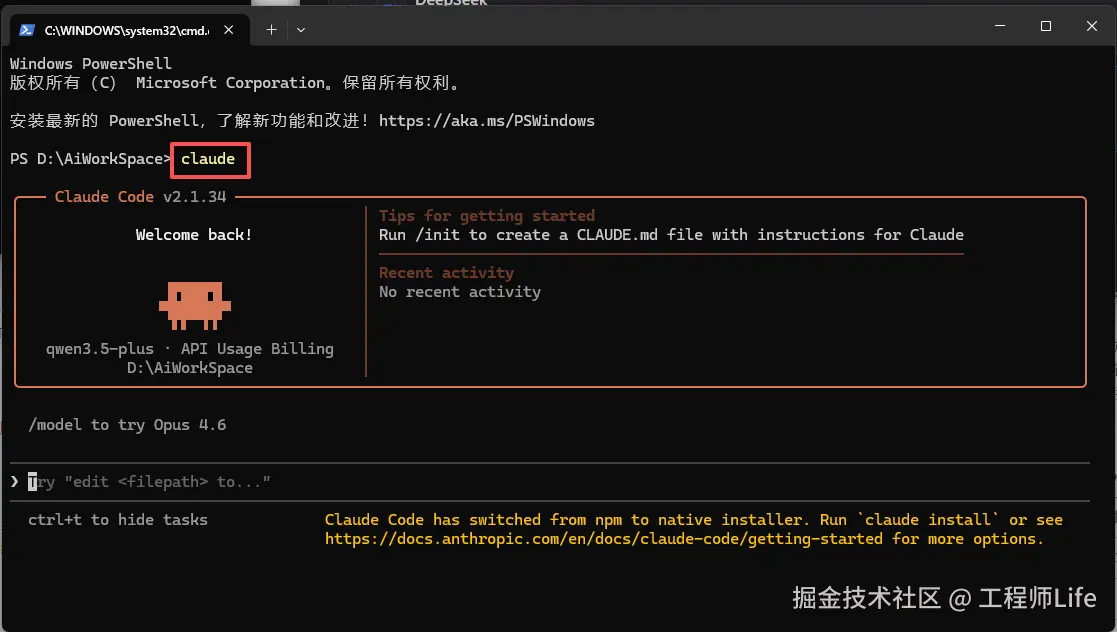Click the Microsoft Corporation copyright line
Screen dimensions: 1117x632
pyautogui.click(x=235, y=83)
